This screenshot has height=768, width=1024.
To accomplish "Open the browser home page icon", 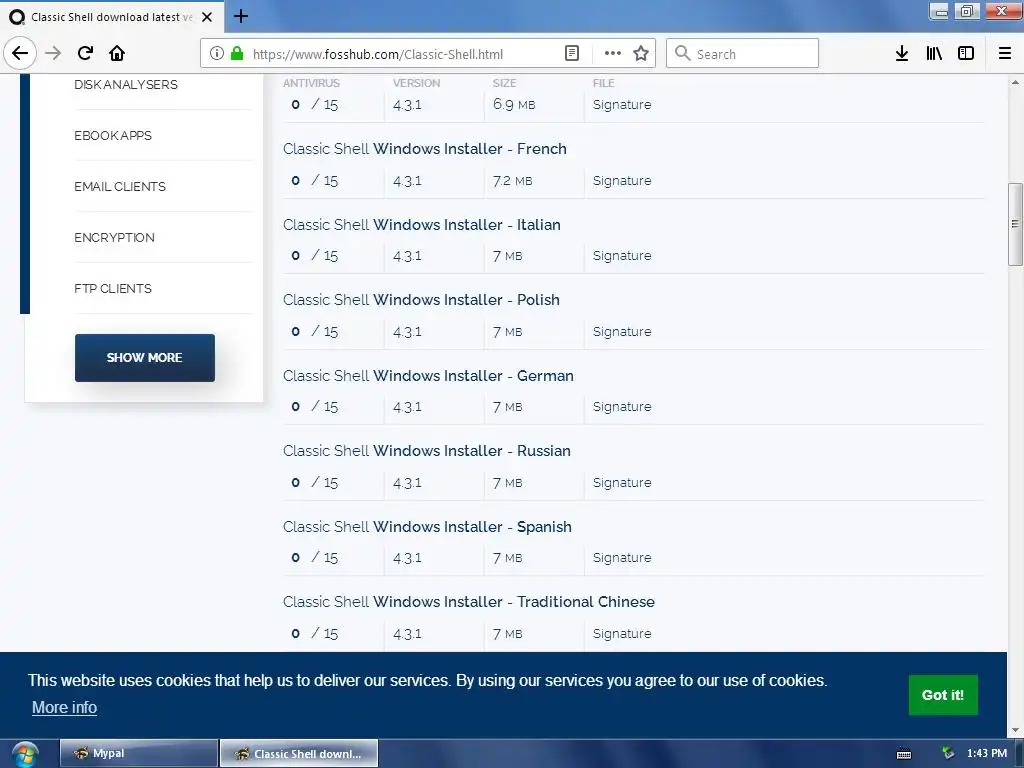I will pos(117,53).
